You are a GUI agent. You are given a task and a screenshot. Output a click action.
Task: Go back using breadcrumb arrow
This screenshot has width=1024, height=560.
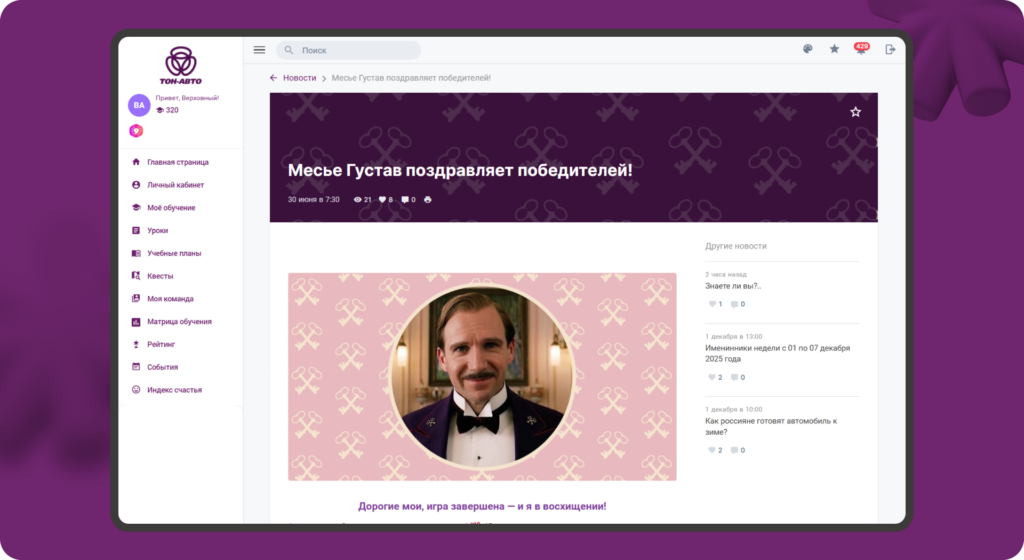tap(274, 78)
